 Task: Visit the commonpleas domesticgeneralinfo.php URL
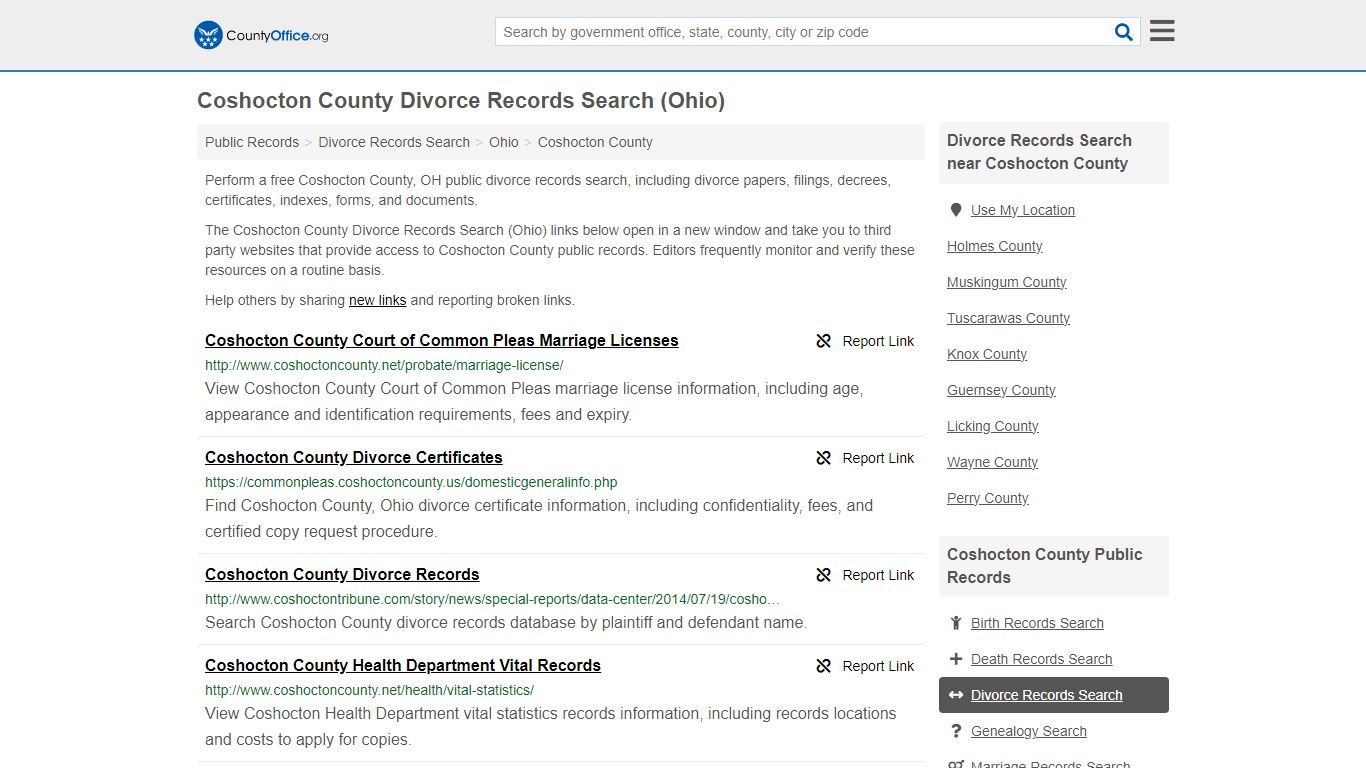[x=411, y=482]
